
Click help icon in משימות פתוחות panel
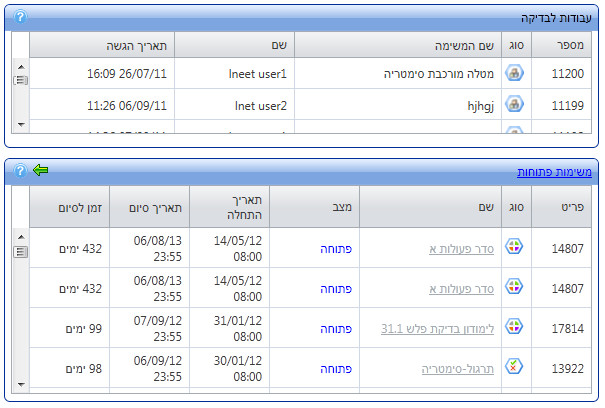click(x=20, y=171)
